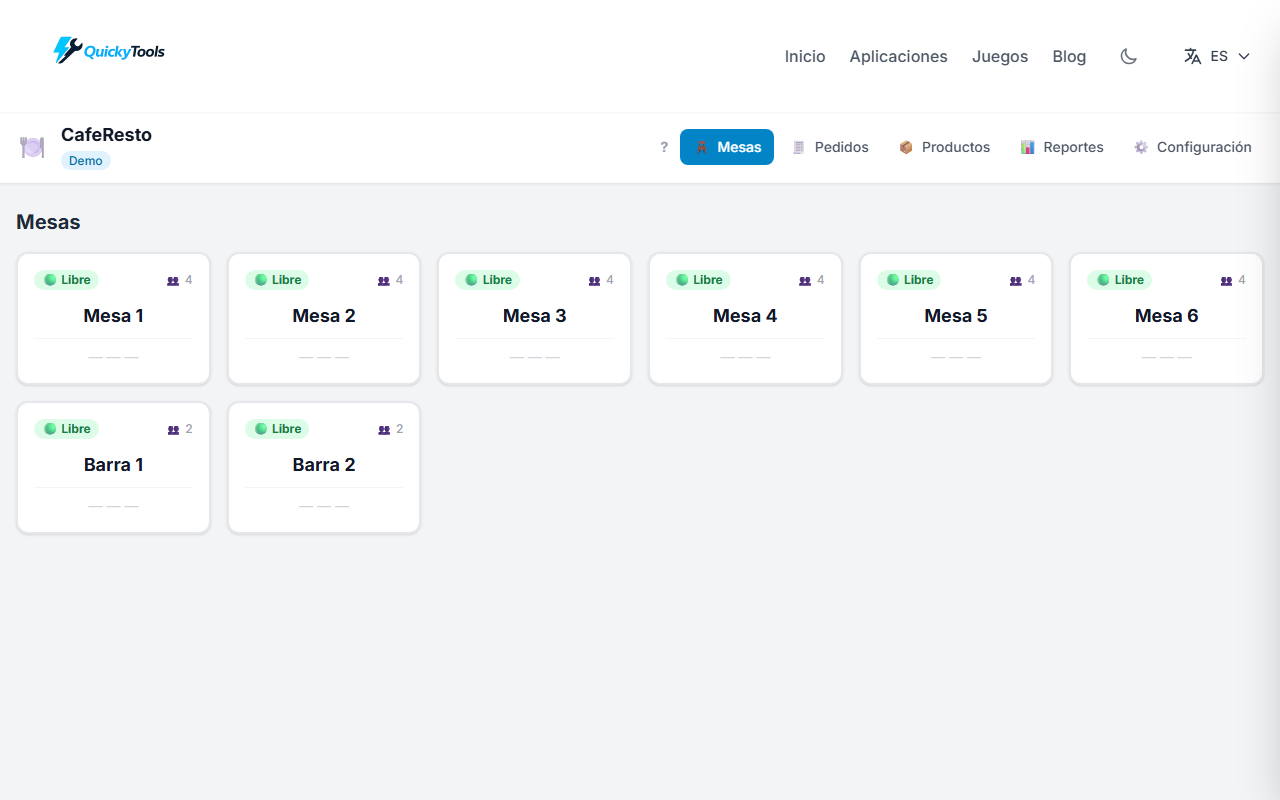The height and width of the screenshot is (800, 1280).
Task: Click the Reportes bar chart icon
Action: [x=1028, y=147]
